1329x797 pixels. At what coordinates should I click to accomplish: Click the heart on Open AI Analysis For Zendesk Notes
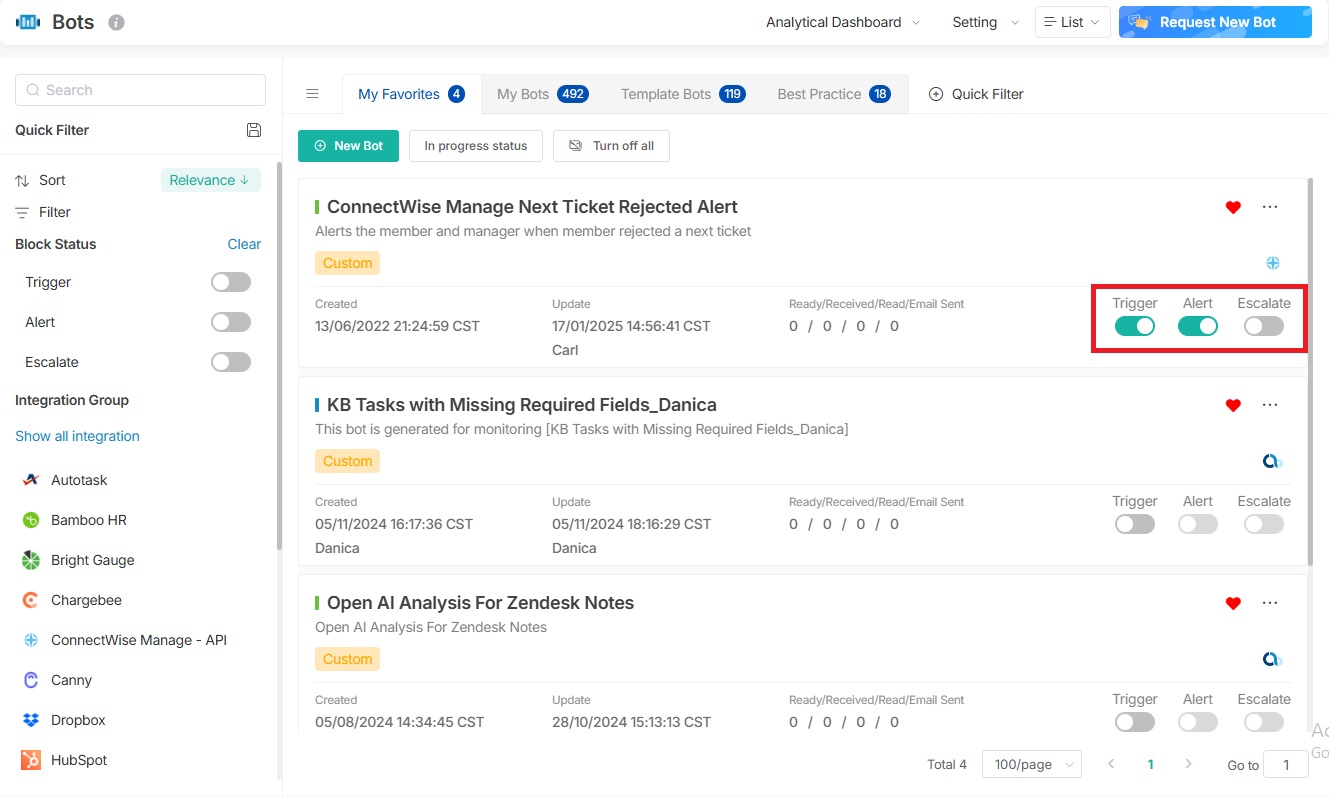[1233, 603]
